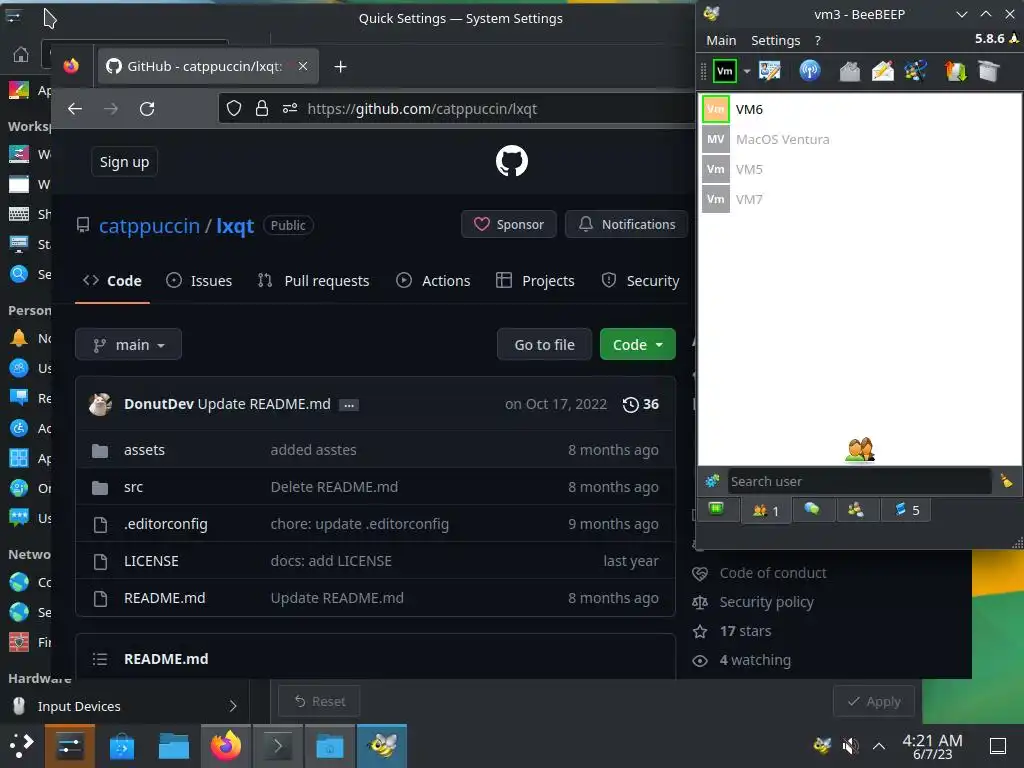Select user VM7 in BeeBEEP list
1024x768 pixels.
click(x=859, y=199)
